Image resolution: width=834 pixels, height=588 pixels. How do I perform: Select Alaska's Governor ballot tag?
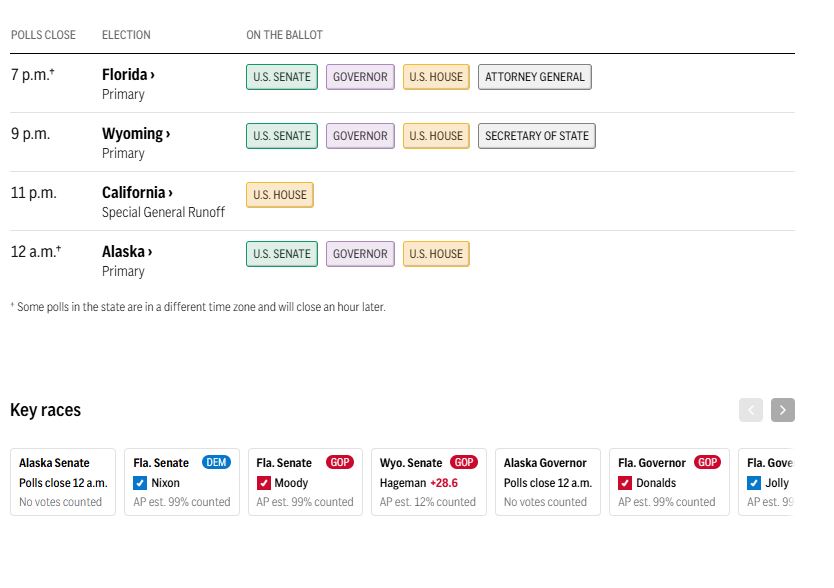coord(360,254)
